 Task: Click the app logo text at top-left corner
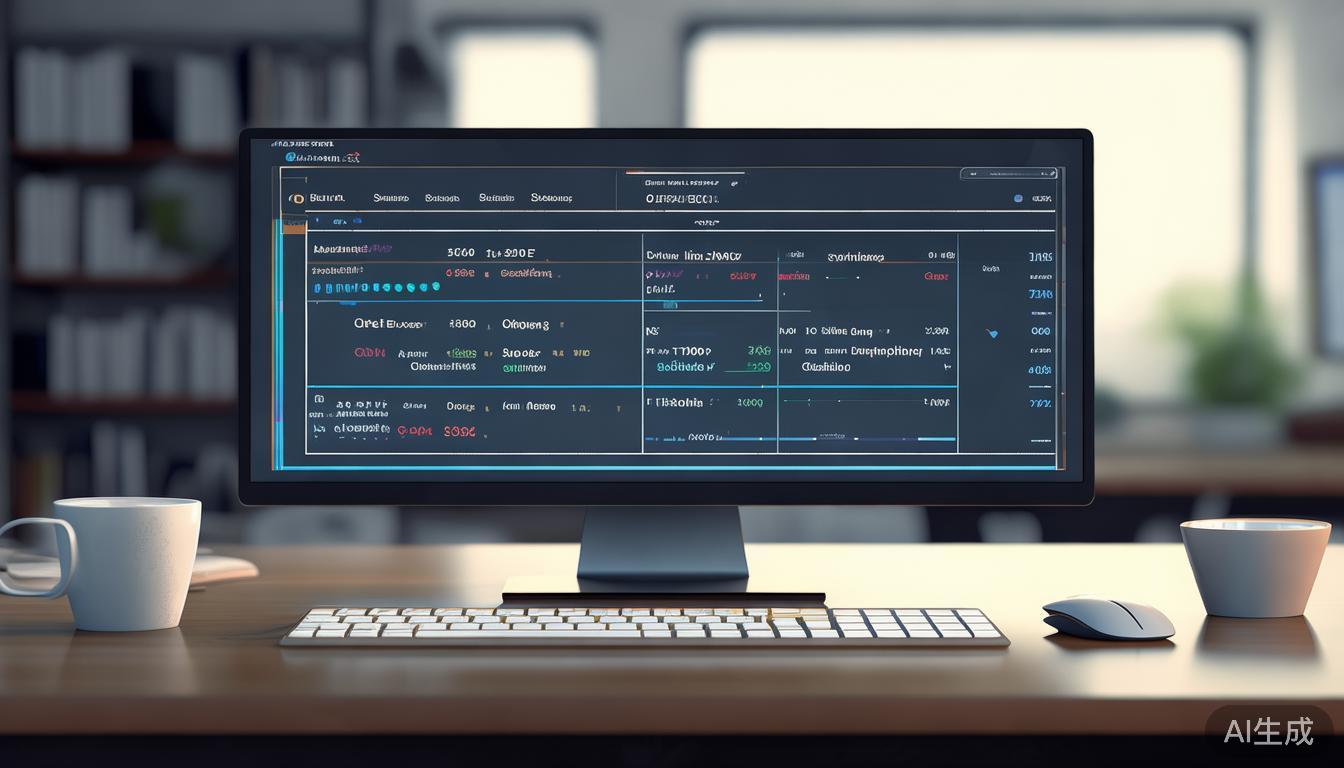(320, 157)
